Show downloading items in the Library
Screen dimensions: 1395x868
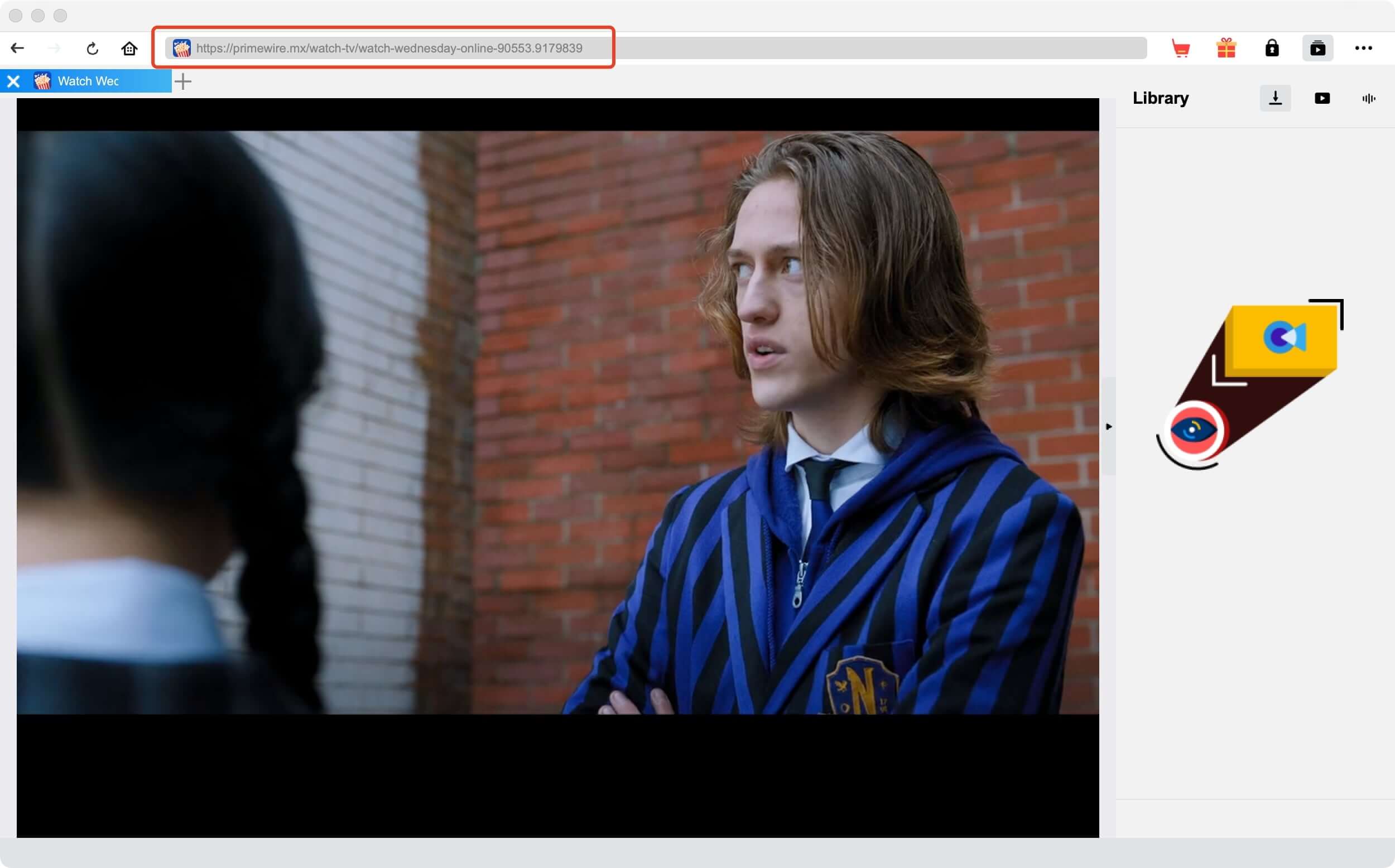pyautogui.click(x=1276, y=98)
